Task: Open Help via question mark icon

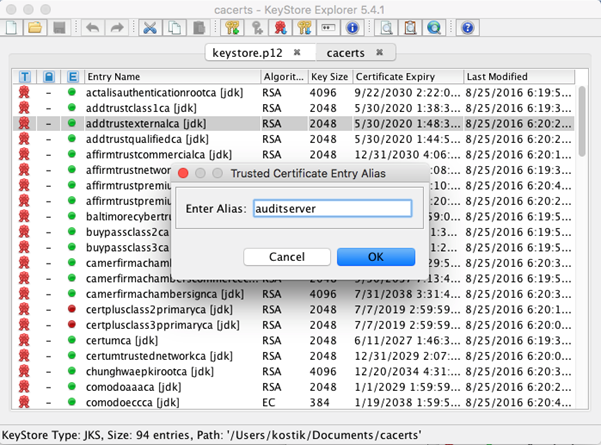Action: (x=468, y=28)
